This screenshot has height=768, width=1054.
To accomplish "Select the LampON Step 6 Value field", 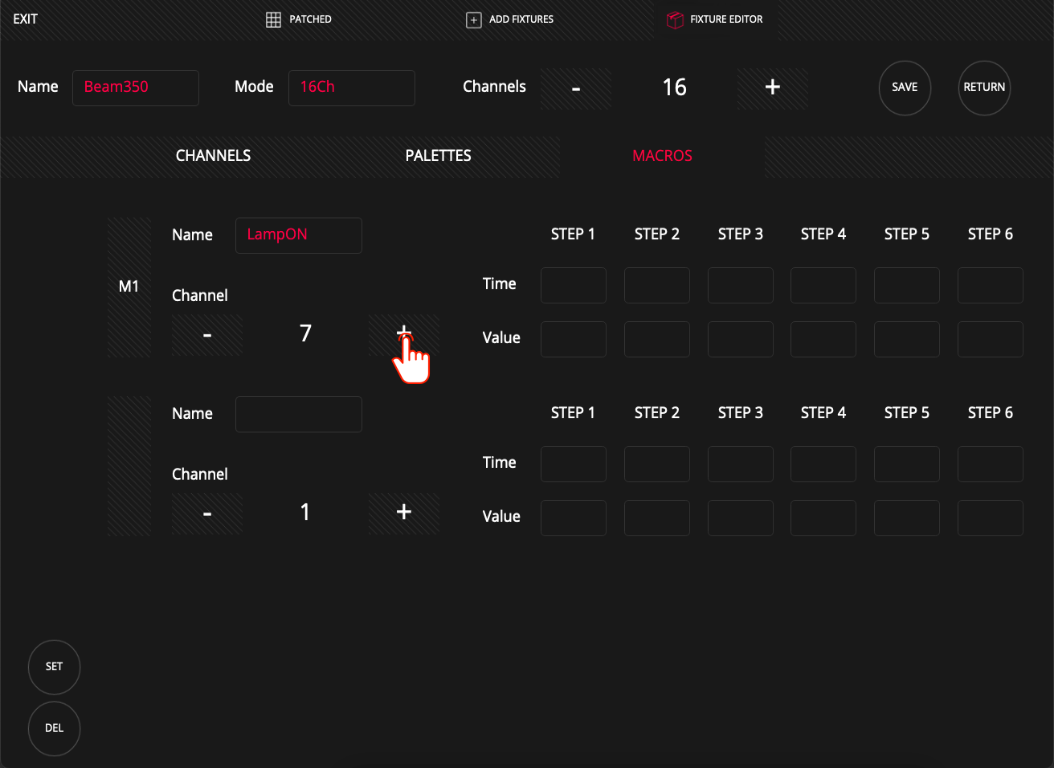I will [990, 339].
